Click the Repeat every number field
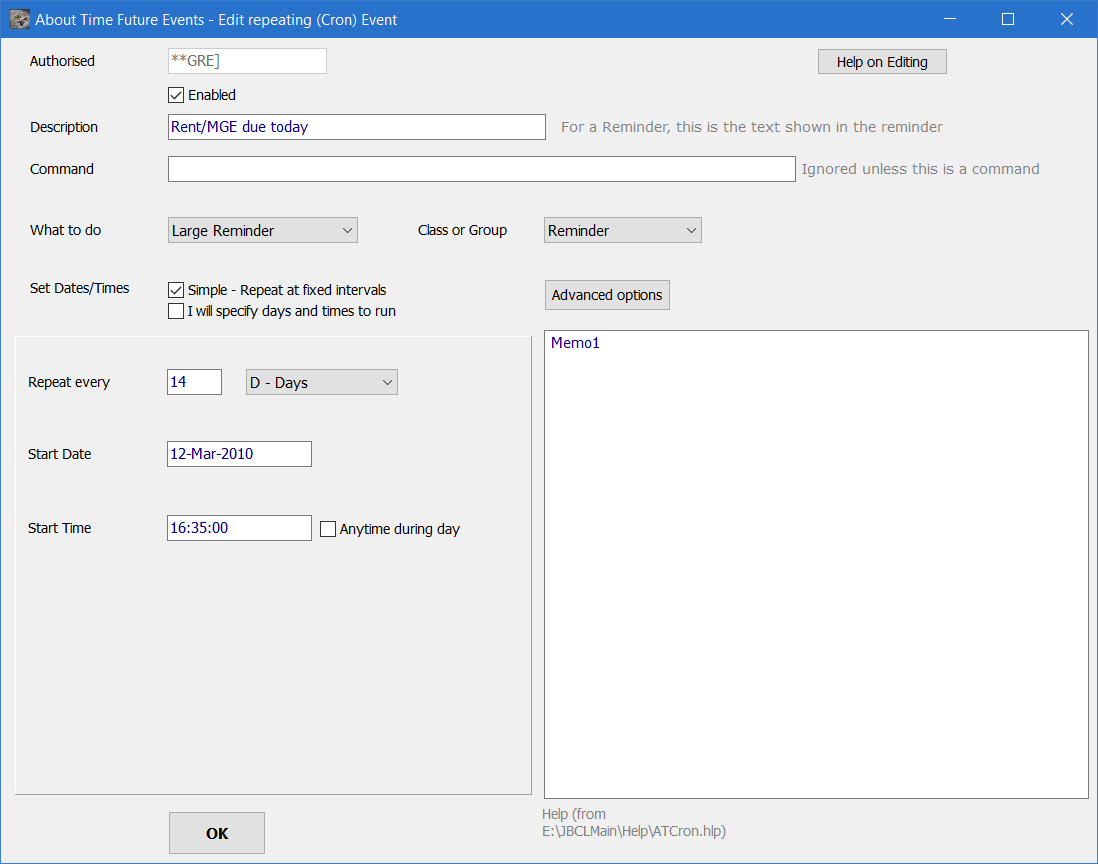The height and width of the screenshot is (864, 1098). point(194,382)
